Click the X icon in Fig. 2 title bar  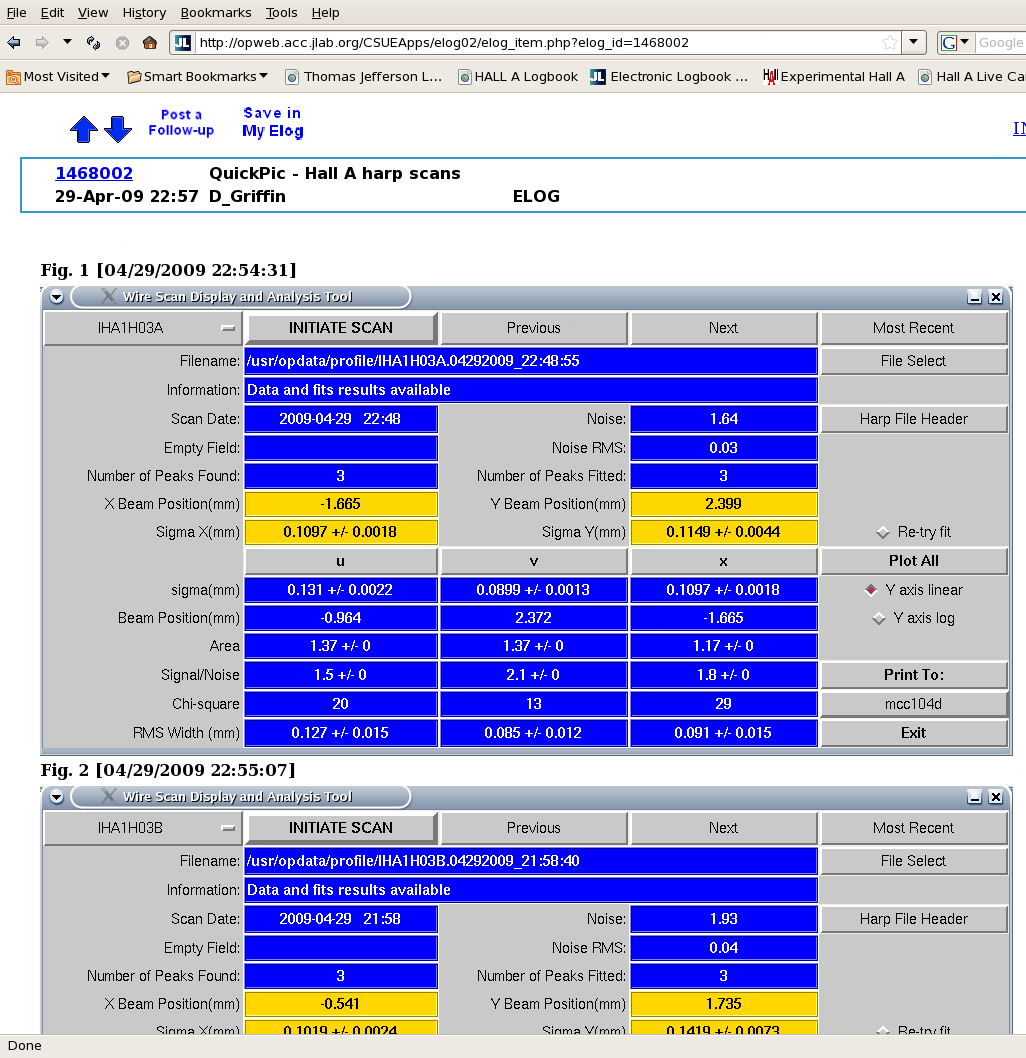[x=108, y=796]
